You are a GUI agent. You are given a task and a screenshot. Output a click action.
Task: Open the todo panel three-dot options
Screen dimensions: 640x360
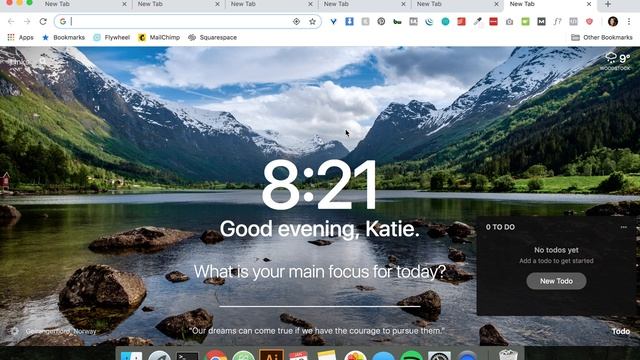point(624,227)
